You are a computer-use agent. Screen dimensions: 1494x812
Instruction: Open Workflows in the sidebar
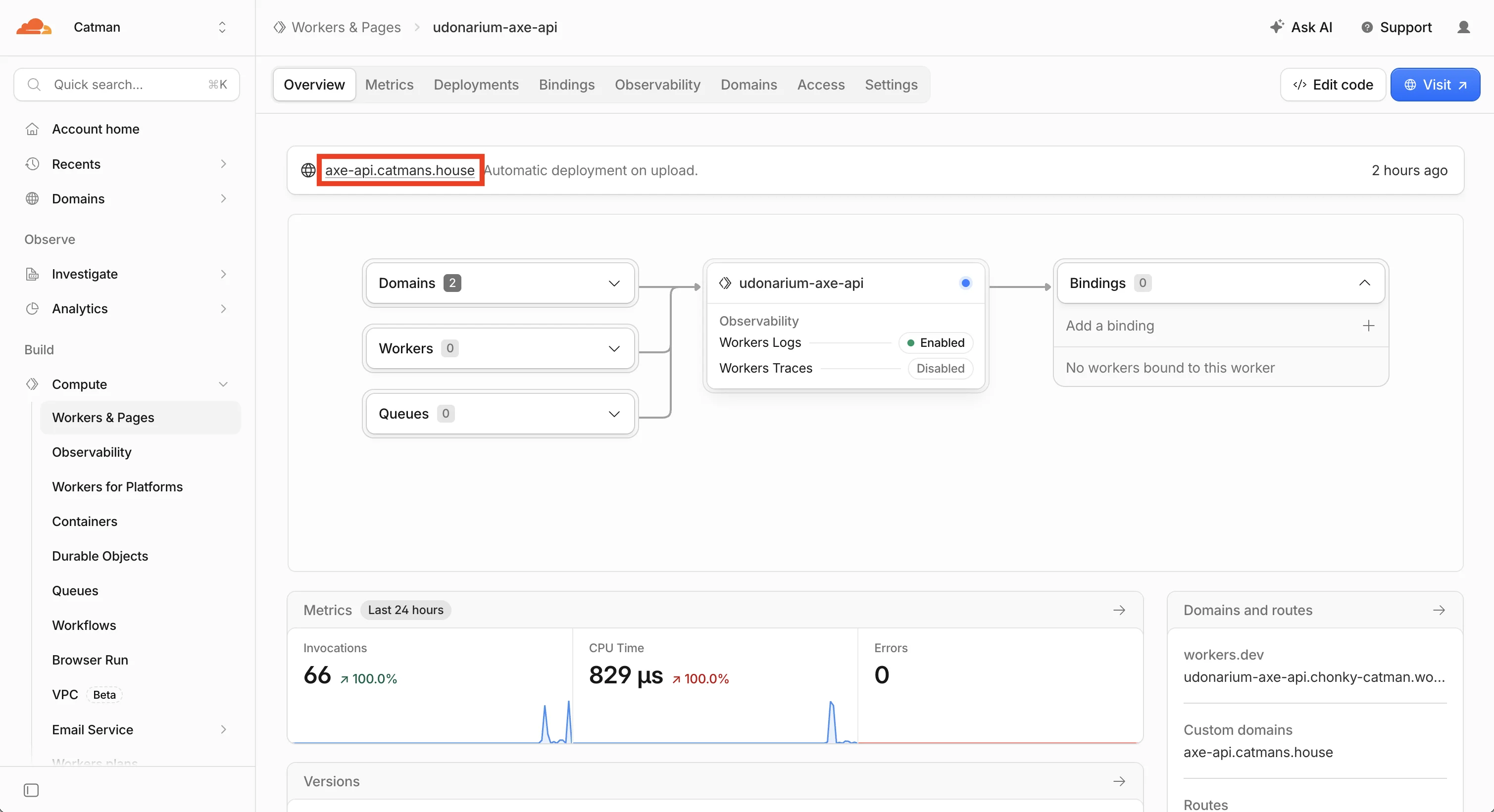pos(84,625)
